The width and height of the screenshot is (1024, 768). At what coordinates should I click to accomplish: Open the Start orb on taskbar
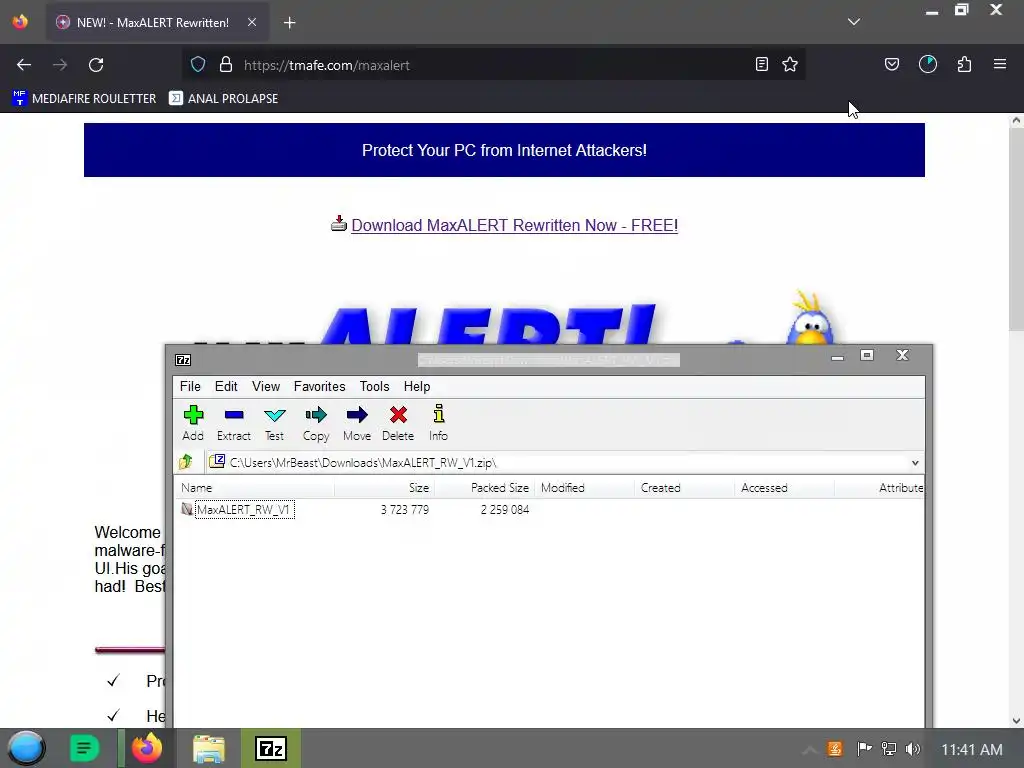point(26,748)
